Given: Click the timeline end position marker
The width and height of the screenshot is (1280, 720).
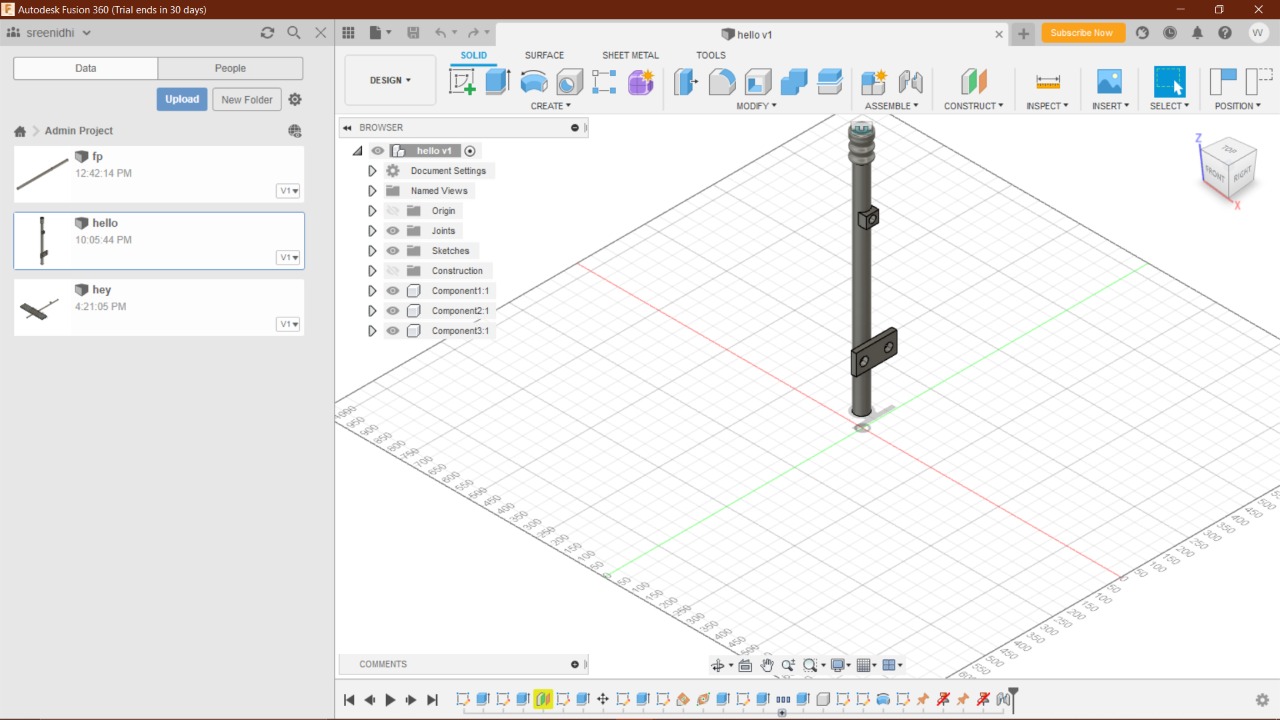Looking at the screenshot, I should 1013,696.
